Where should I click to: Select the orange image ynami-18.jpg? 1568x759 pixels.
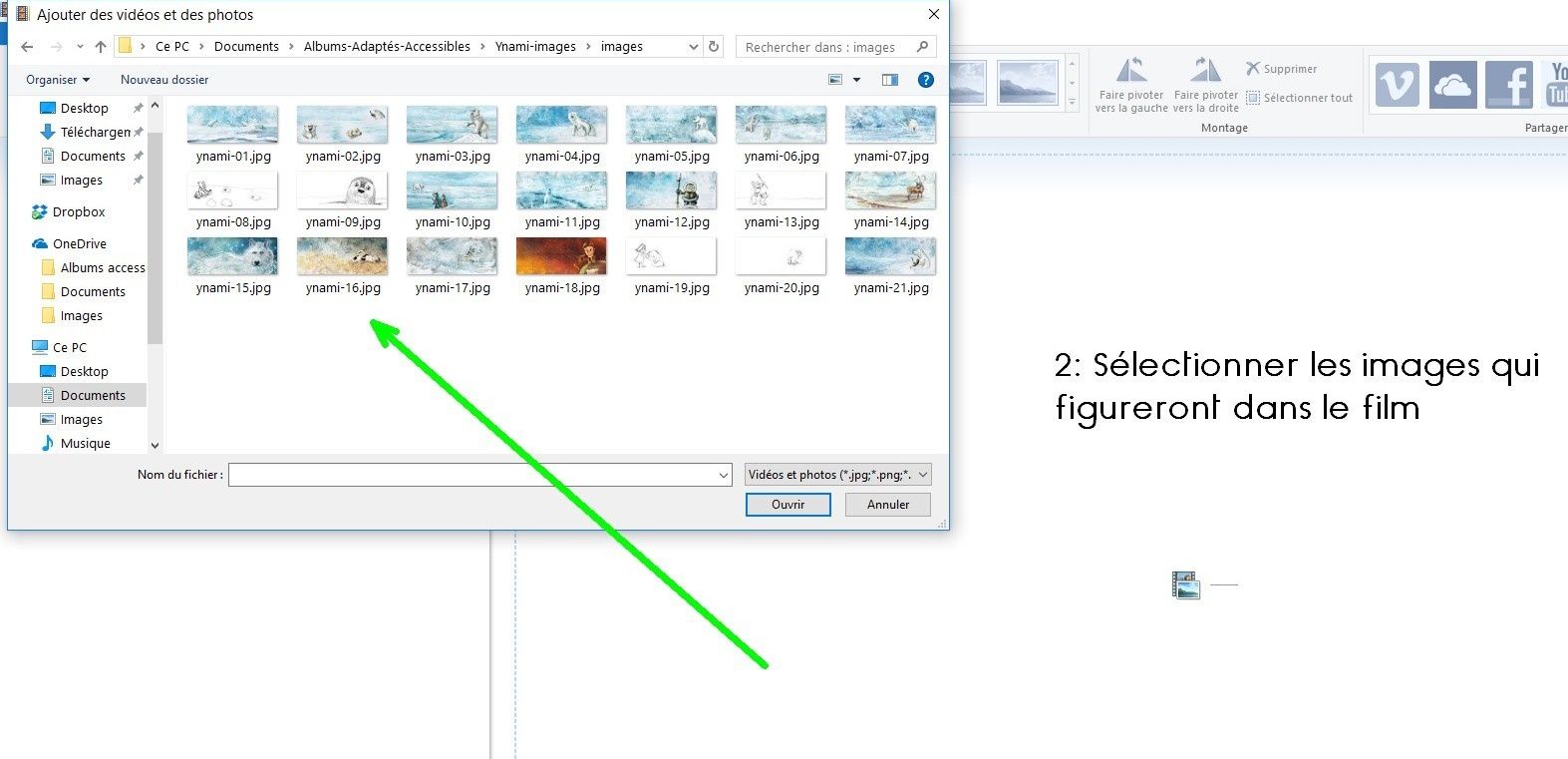click(x=562, y=257)
